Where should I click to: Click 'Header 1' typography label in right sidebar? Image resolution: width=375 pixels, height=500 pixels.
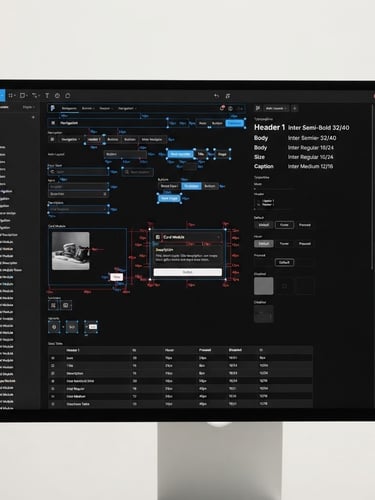coord(270,127)
